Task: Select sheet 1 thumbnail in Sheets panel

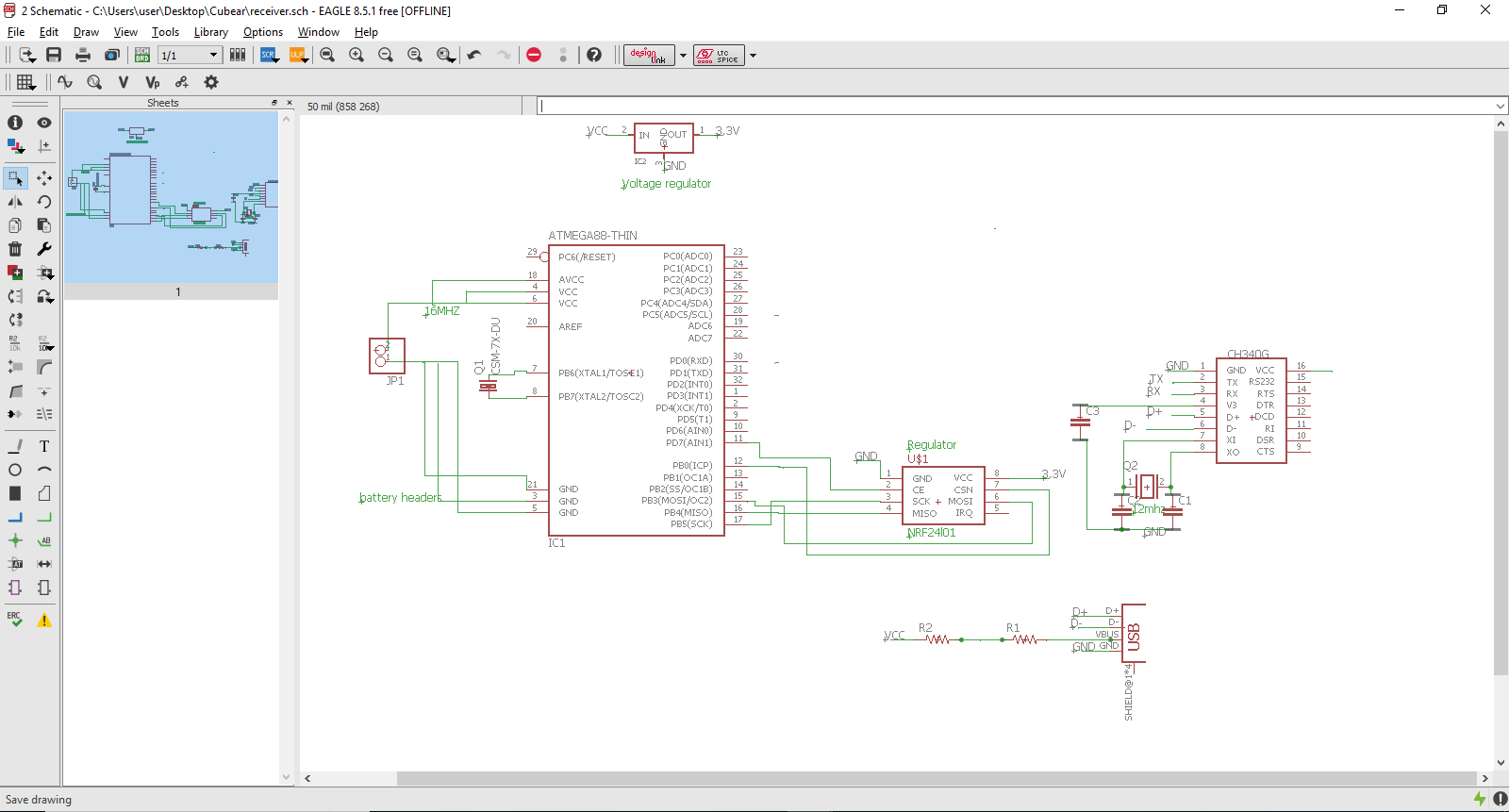Action: click(171, 198)
